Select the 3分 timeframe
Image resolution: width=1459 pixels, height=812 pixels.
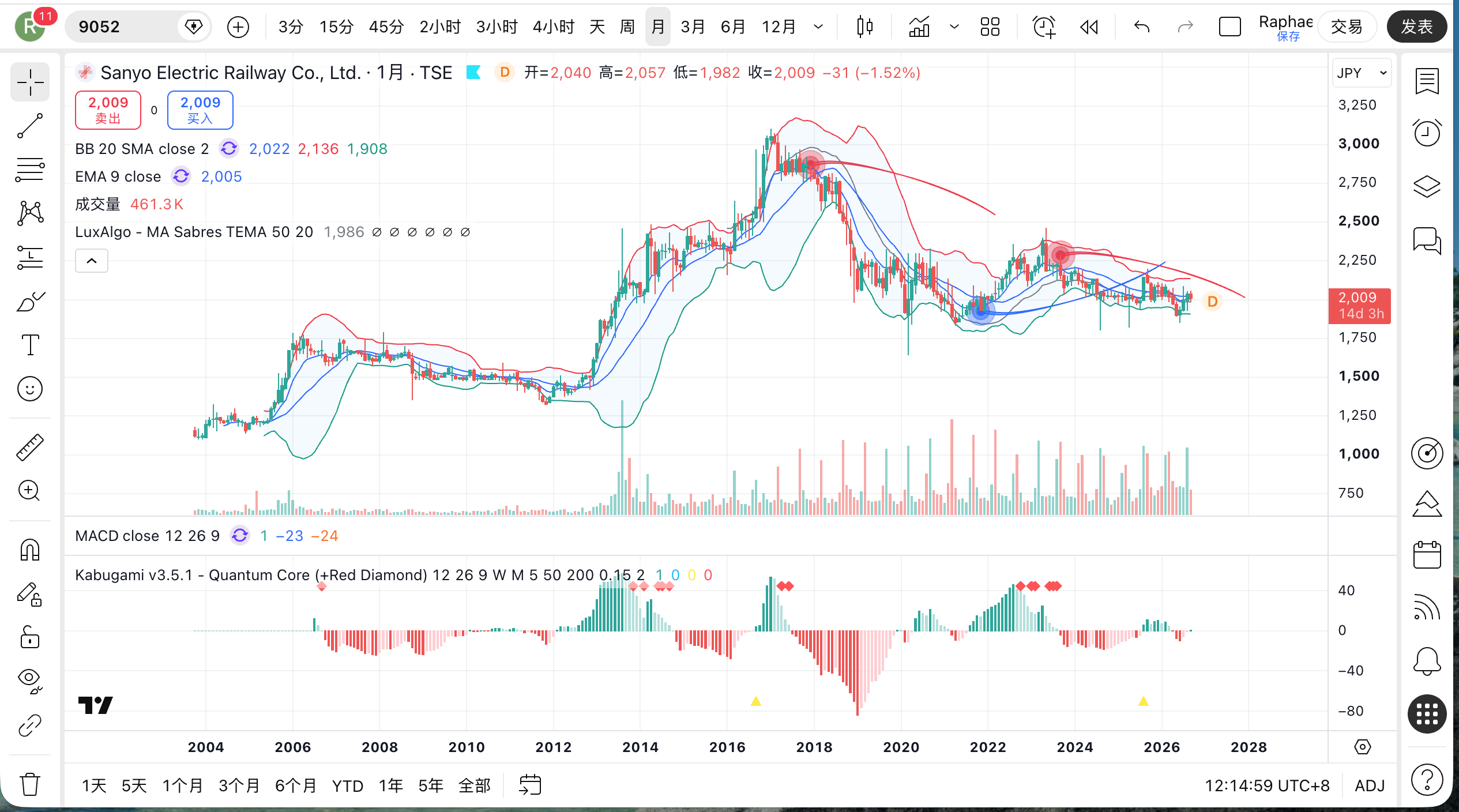[290, 27]
